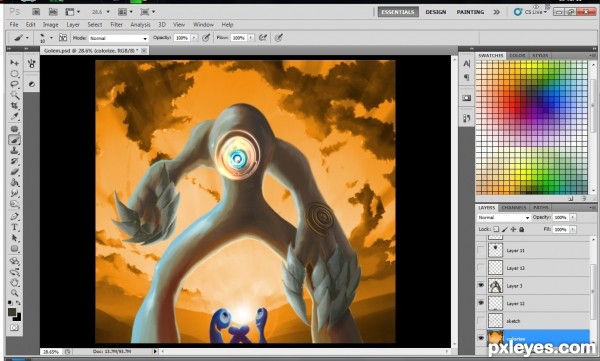Switch to the Styles tab
The height and width of the screenshot is (361, 600).
[x=540, y=56]
